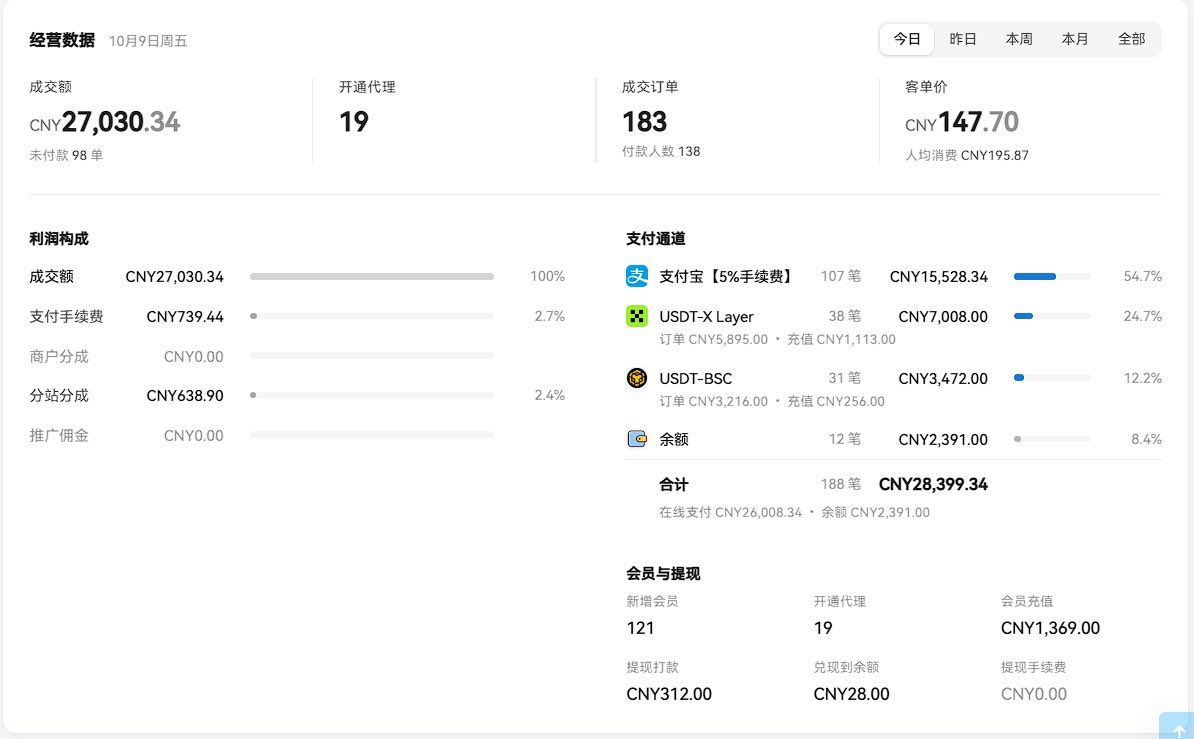Click the 成交订单 value 183
The height and width of the screenshot is (739, 1194).
click(644, 122)
